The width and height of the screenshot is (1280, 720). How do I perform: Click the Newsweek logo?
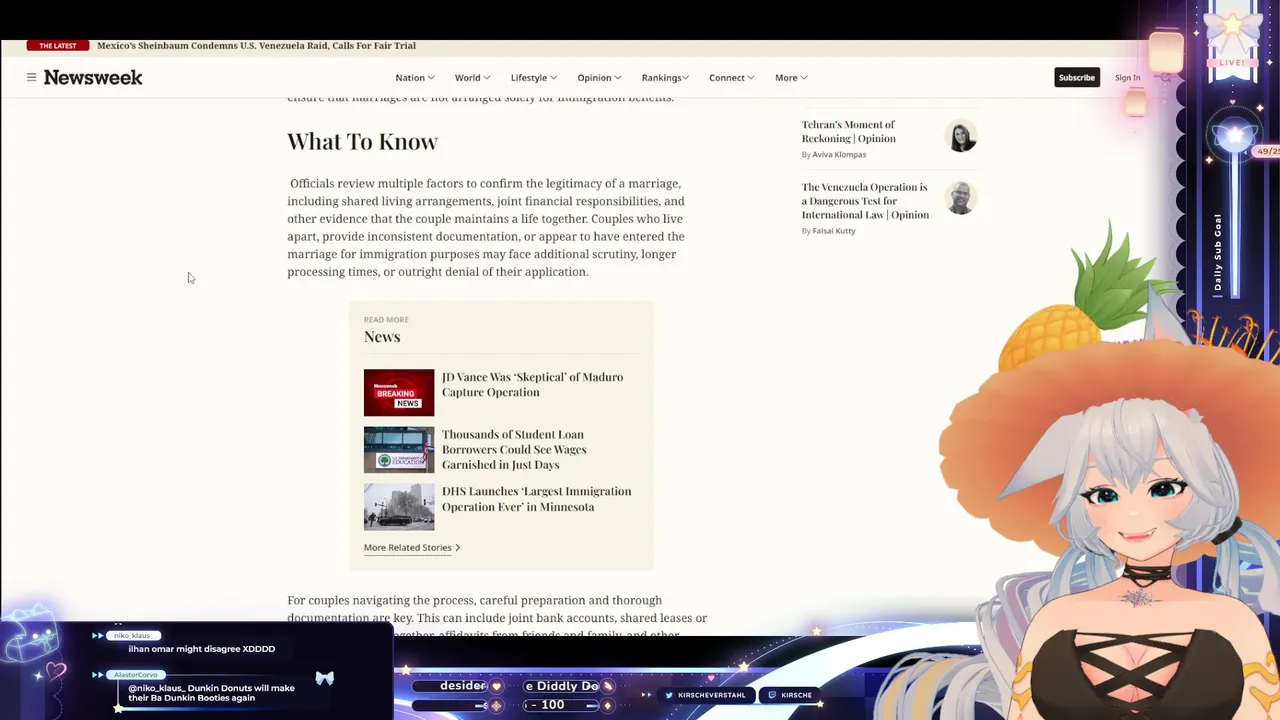(x=93, y=77)
